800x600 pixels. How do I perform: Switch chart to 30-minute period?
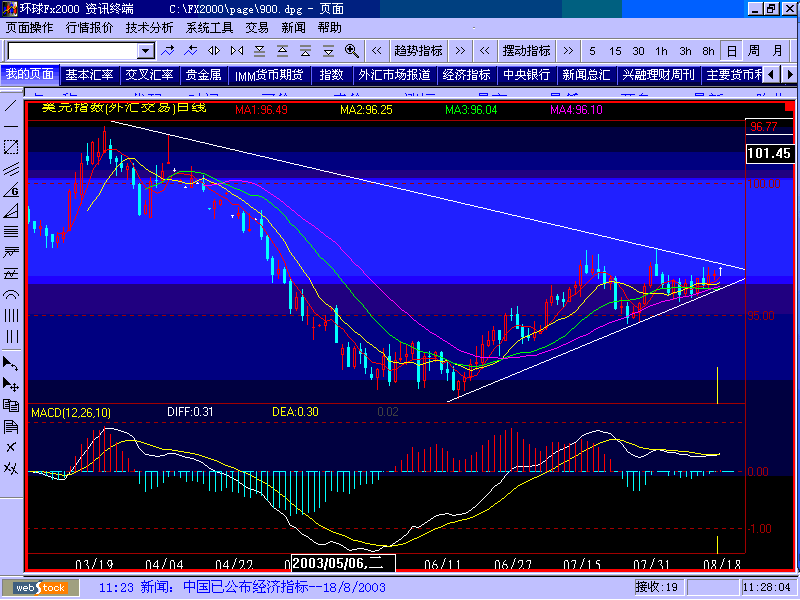coord(638,51)
